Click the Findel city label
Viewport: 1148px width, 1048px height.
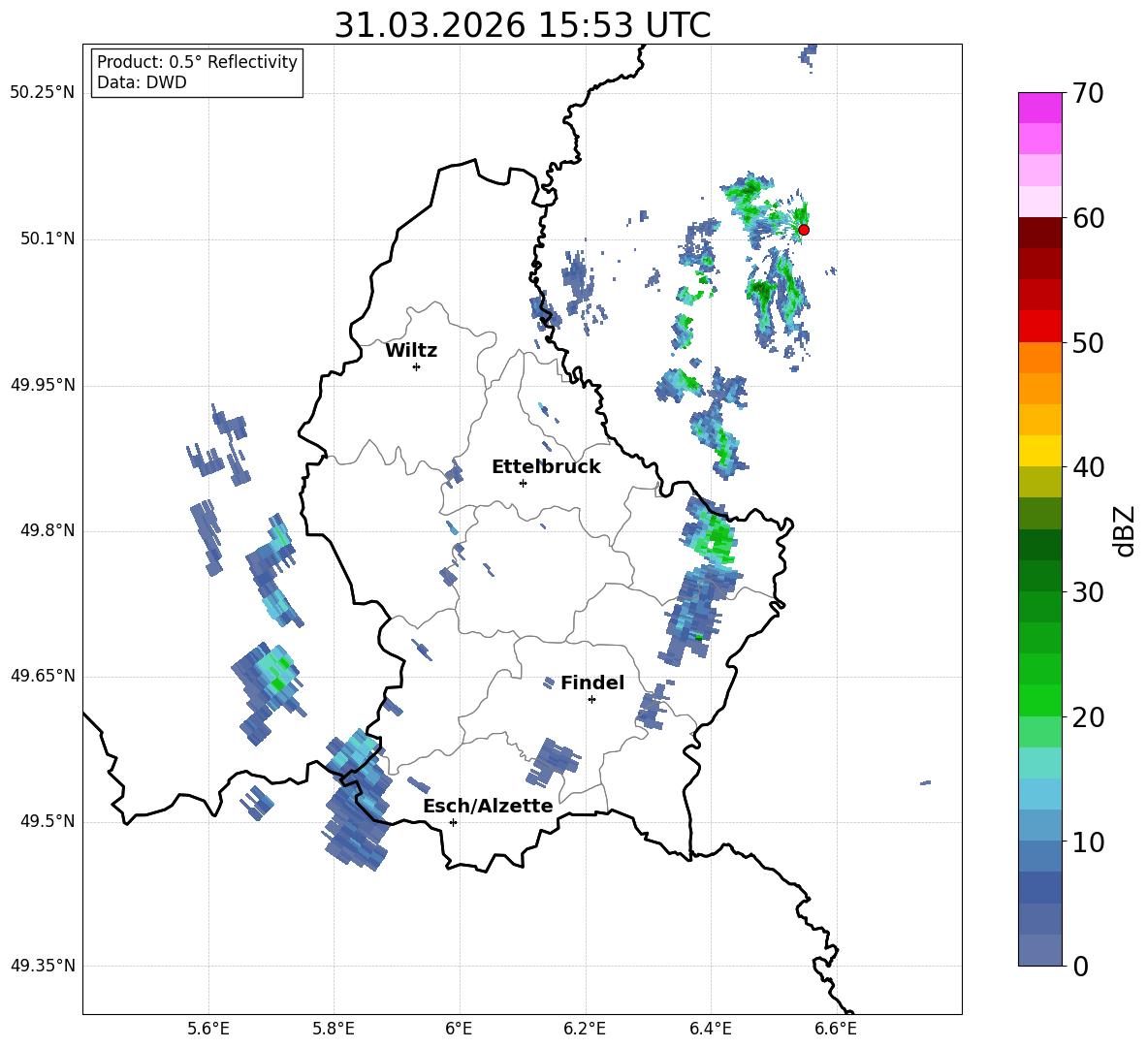point(592,683)
